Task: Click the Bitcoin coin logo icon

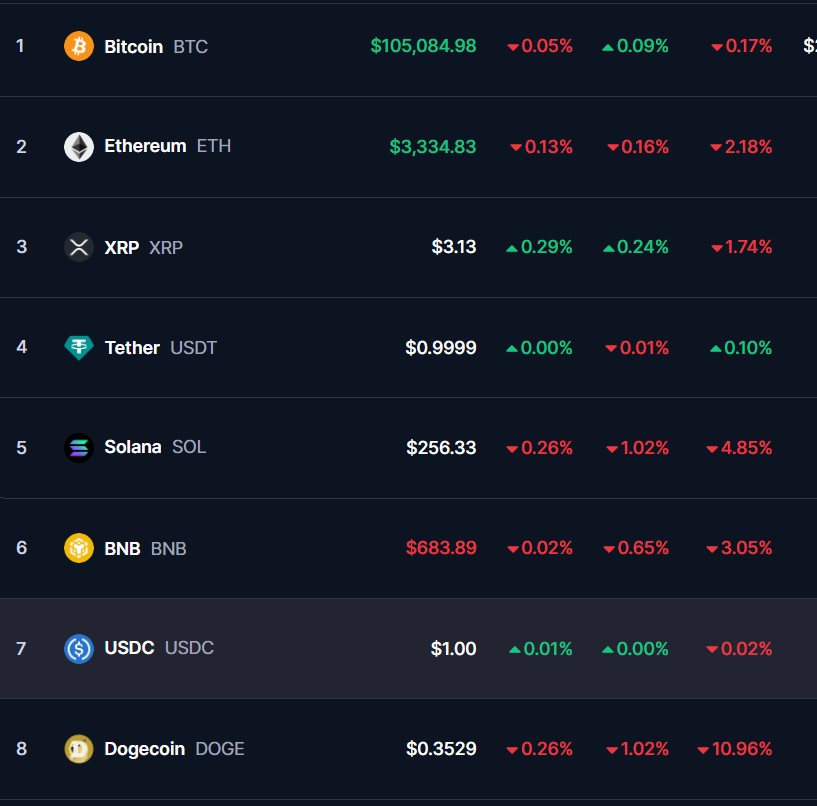Action: point(79,46)
